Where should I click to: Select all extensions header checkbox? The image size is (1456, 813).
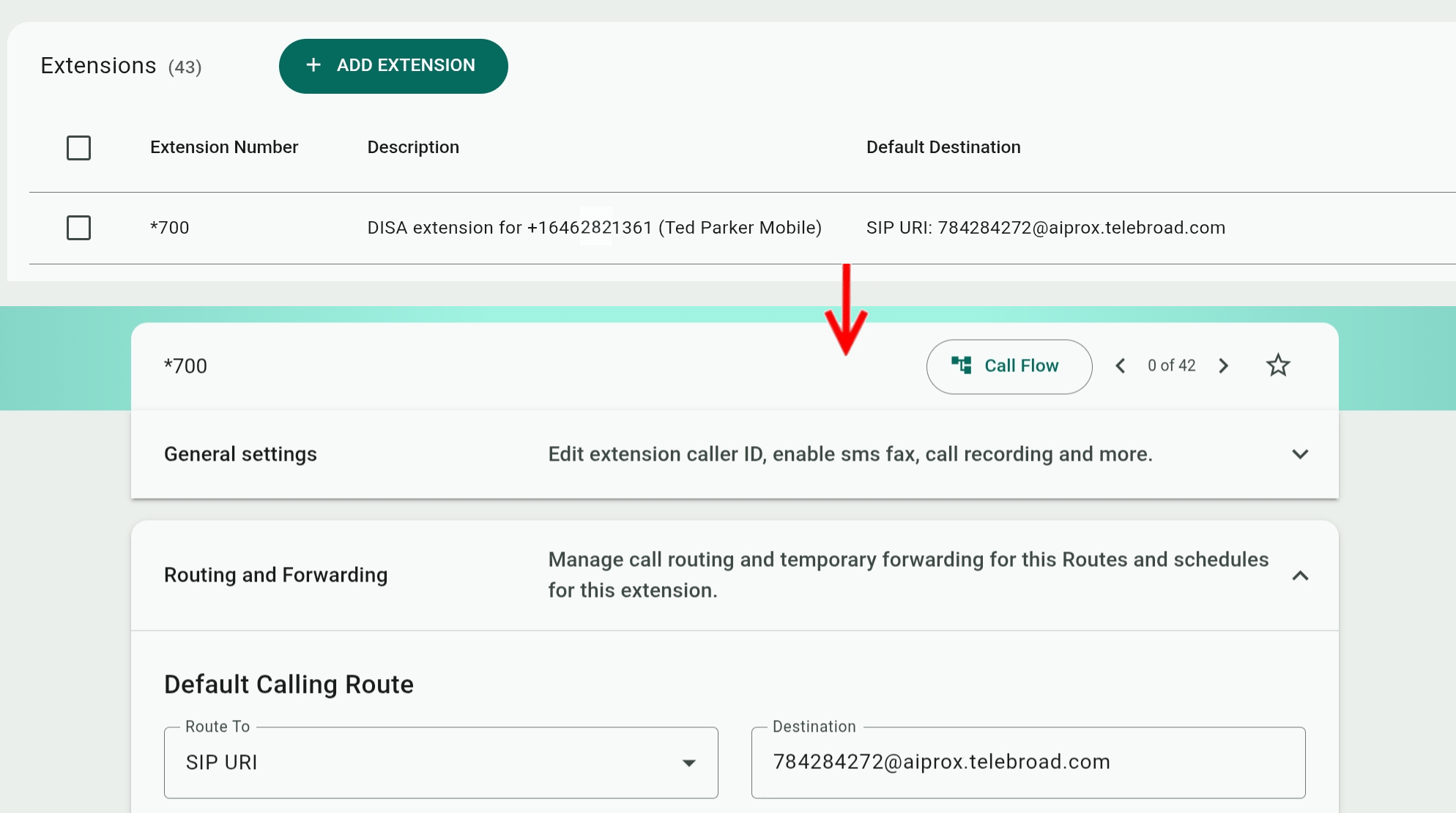(x=78, y=148)
